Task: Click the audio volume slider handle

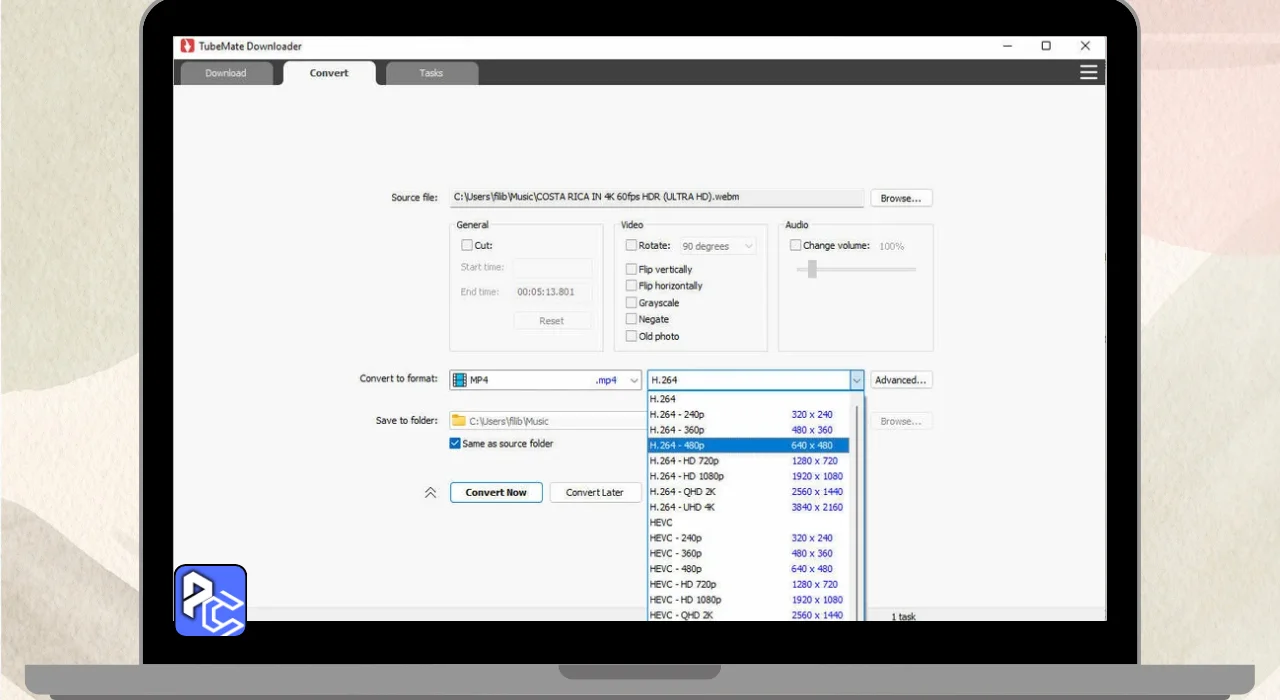Action: pos(812,269)
